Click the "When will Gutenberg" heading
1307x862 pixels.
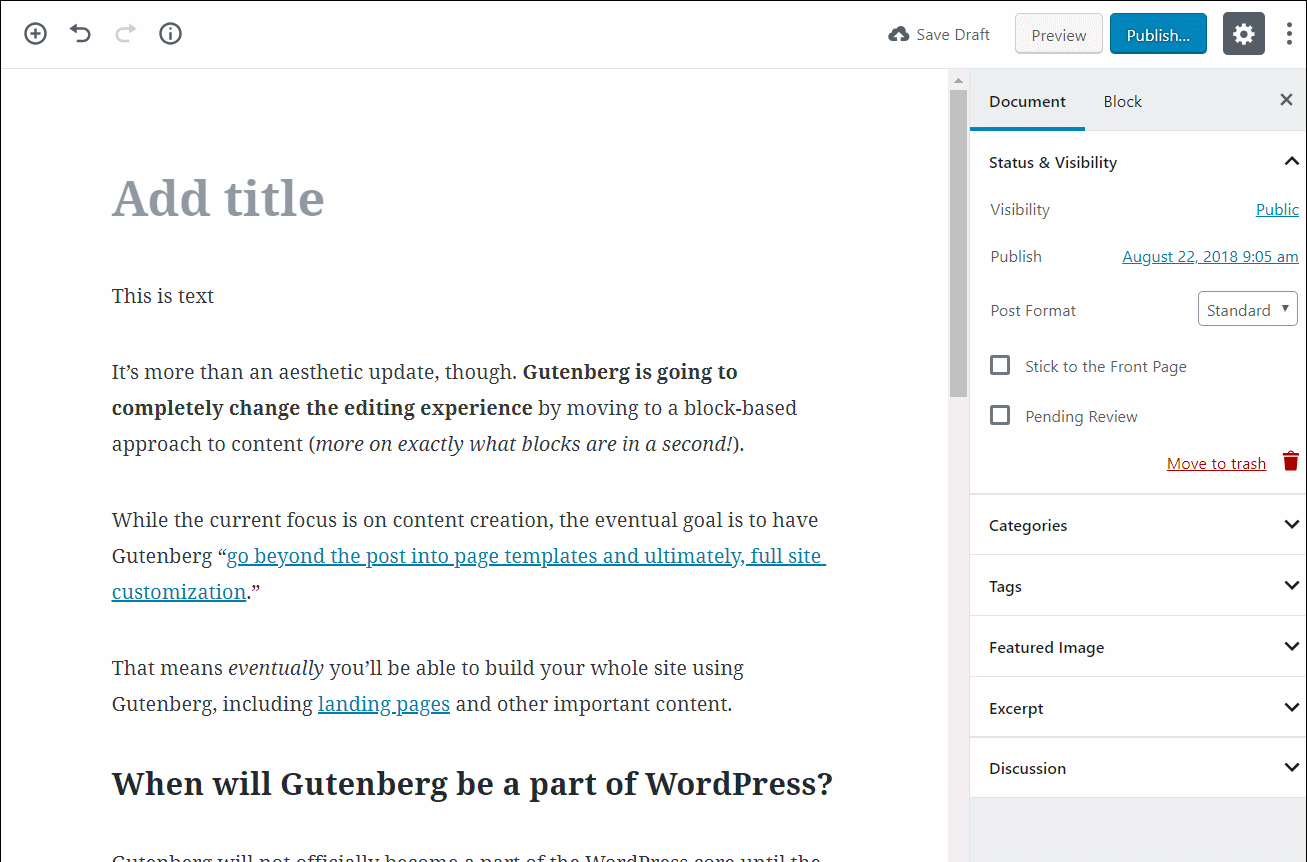(472, 784)
